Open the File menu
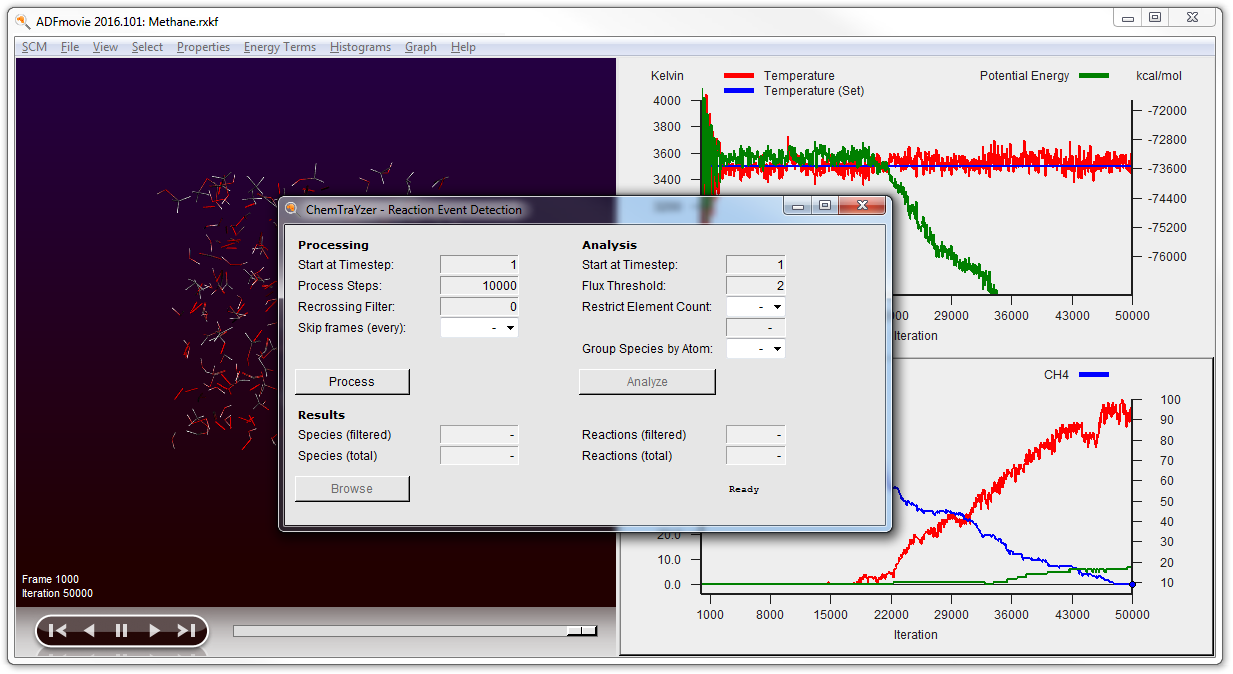The height and width of the screenshot is (674, 1233). coord(70,47)
